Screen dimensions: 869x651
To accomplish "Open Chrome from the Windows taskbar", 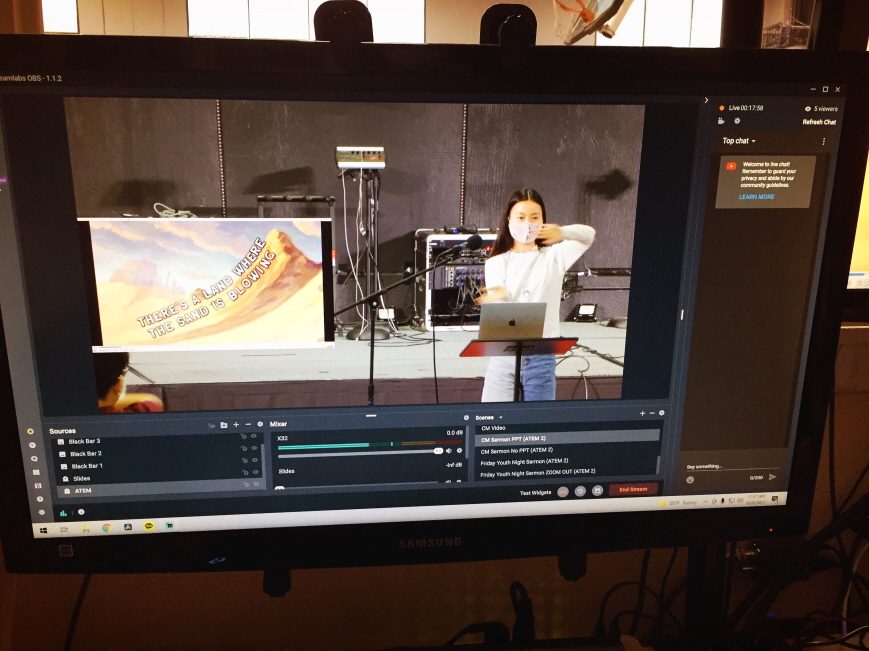I will (x=106, y=528).
